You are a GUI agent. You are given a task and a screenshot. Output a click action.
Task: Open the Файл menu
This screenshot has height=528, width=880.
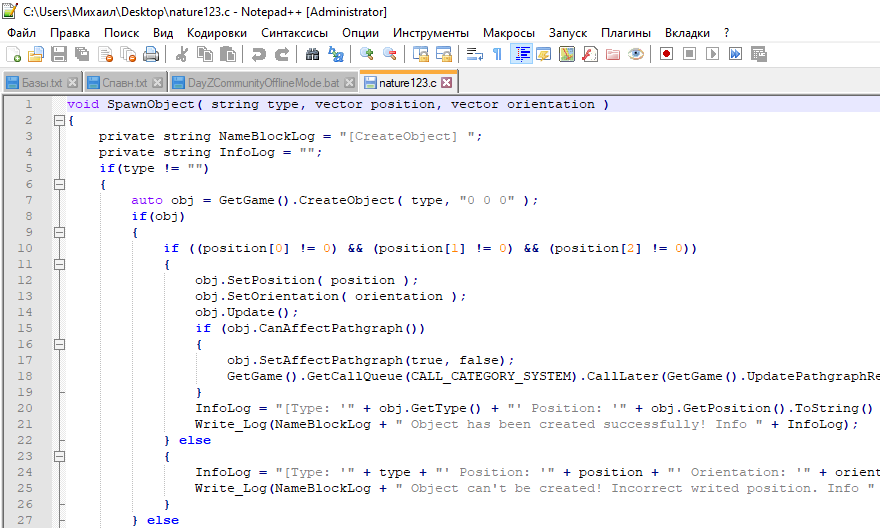[21, 33]
